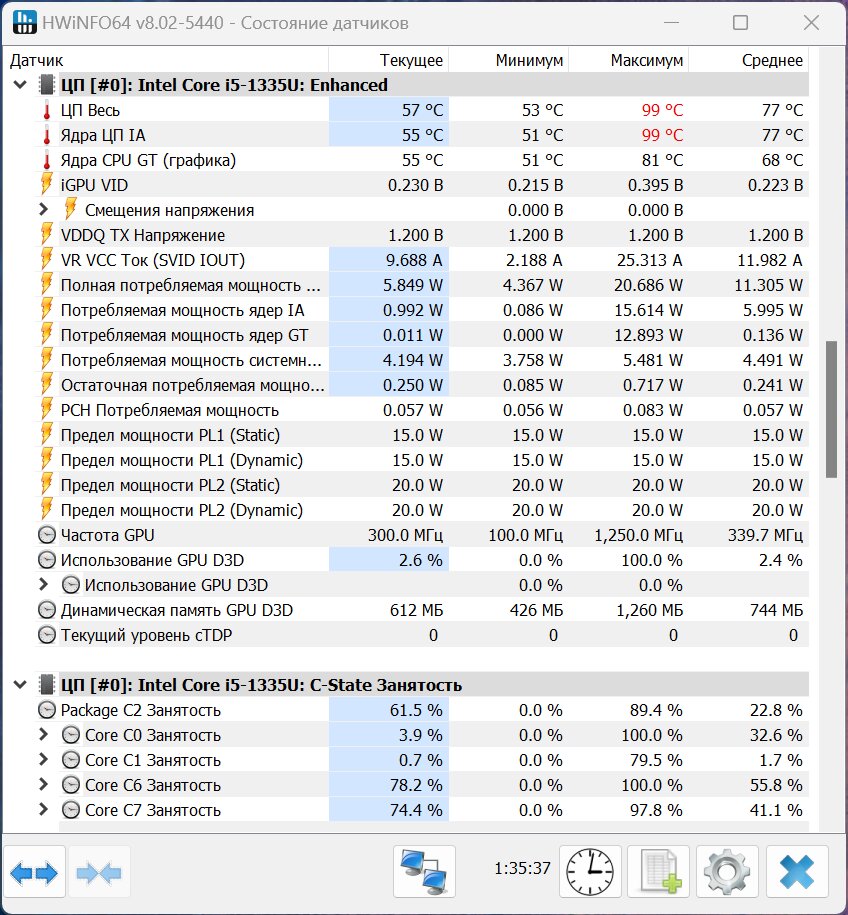
Task: Click clock icon beside Динамическая память GPU D3D
Action: [x=47, y=610]
